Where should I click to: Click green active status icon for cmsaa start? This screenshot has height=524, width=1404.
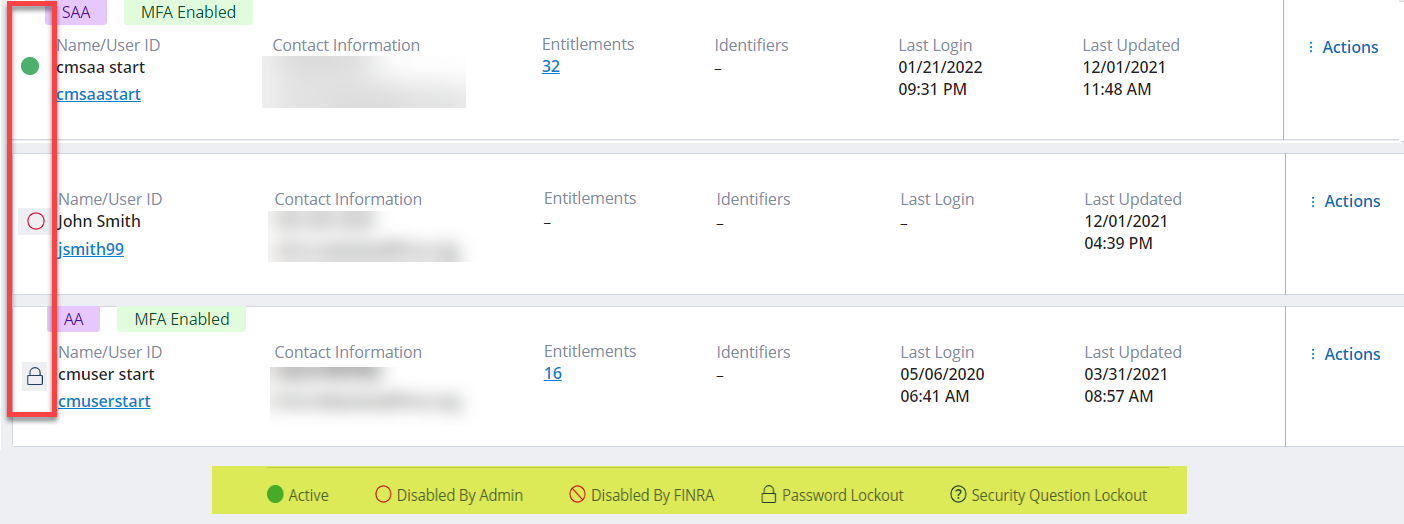click(x=30, y=67)
